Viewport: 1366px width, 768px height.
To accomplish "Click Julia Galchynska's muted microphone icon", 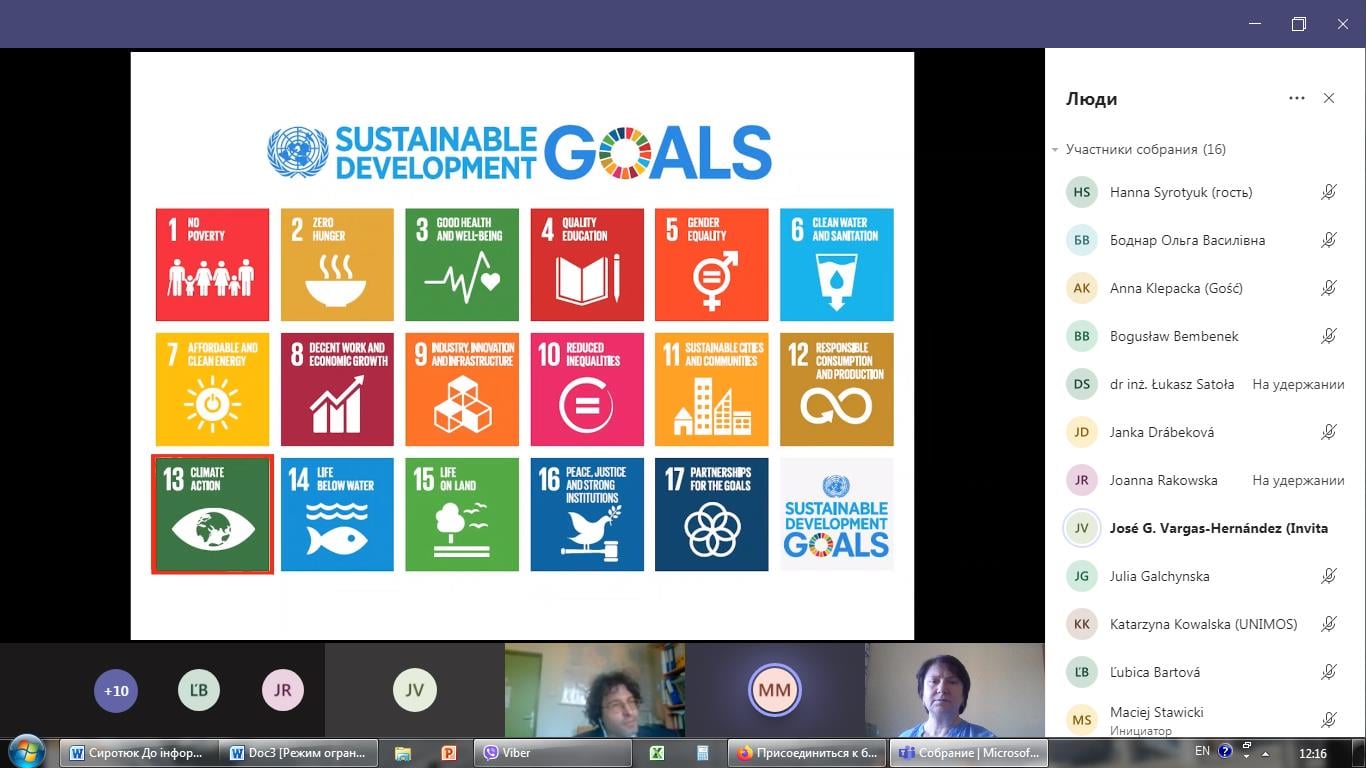I will pyautogui.click(x=1329, y=576).
